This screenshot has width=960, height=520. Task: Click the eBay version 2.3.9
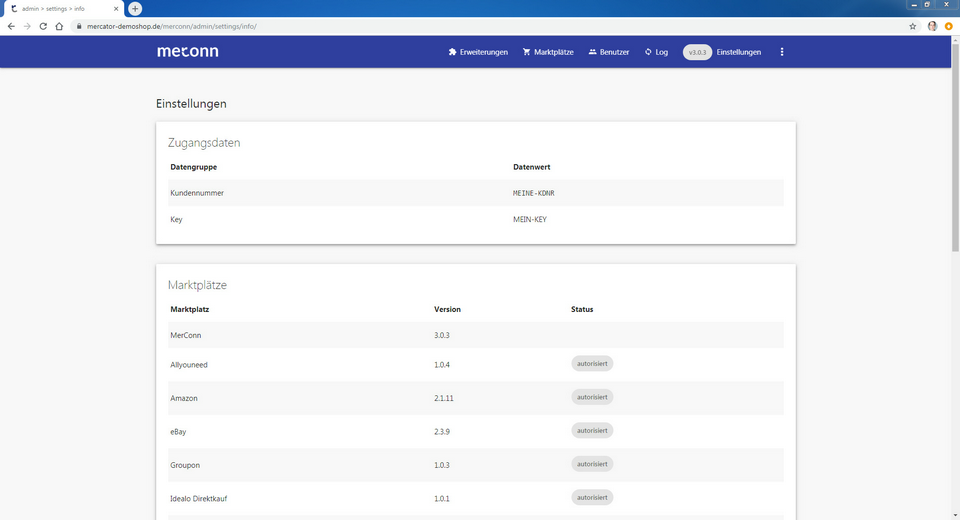[x=442, y=432]
